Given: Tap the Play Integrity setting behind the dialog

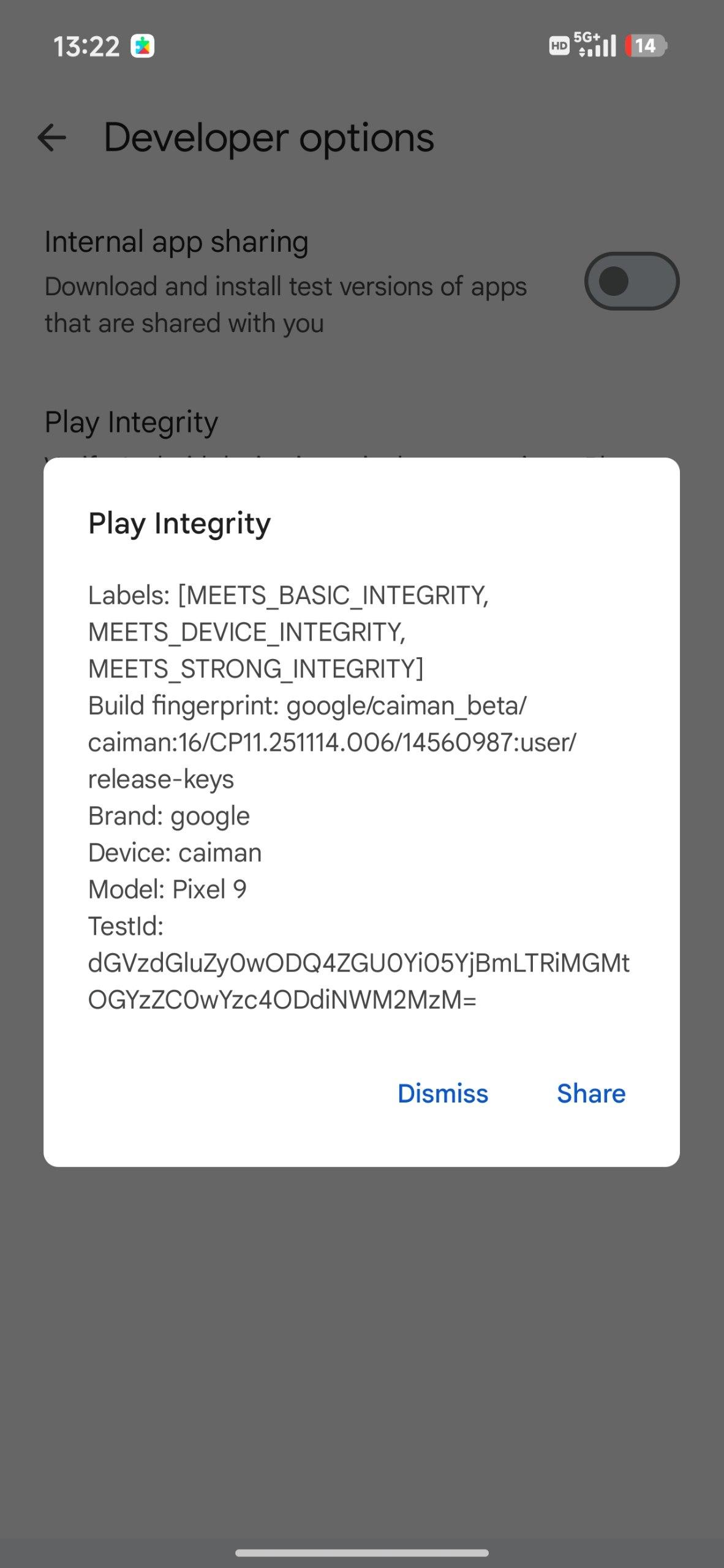Looking at the screenshot, I should click(131, 422).
